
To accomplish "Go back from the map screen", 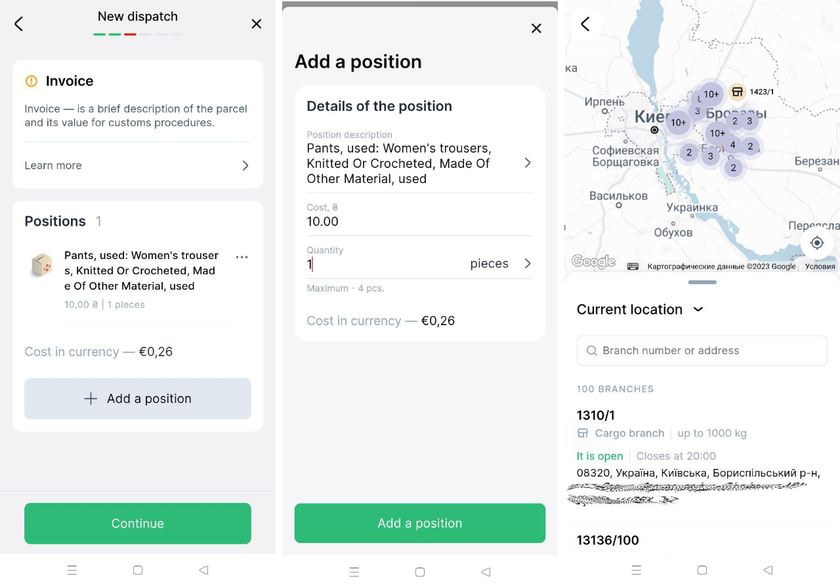I will click(x=585, y=24).
